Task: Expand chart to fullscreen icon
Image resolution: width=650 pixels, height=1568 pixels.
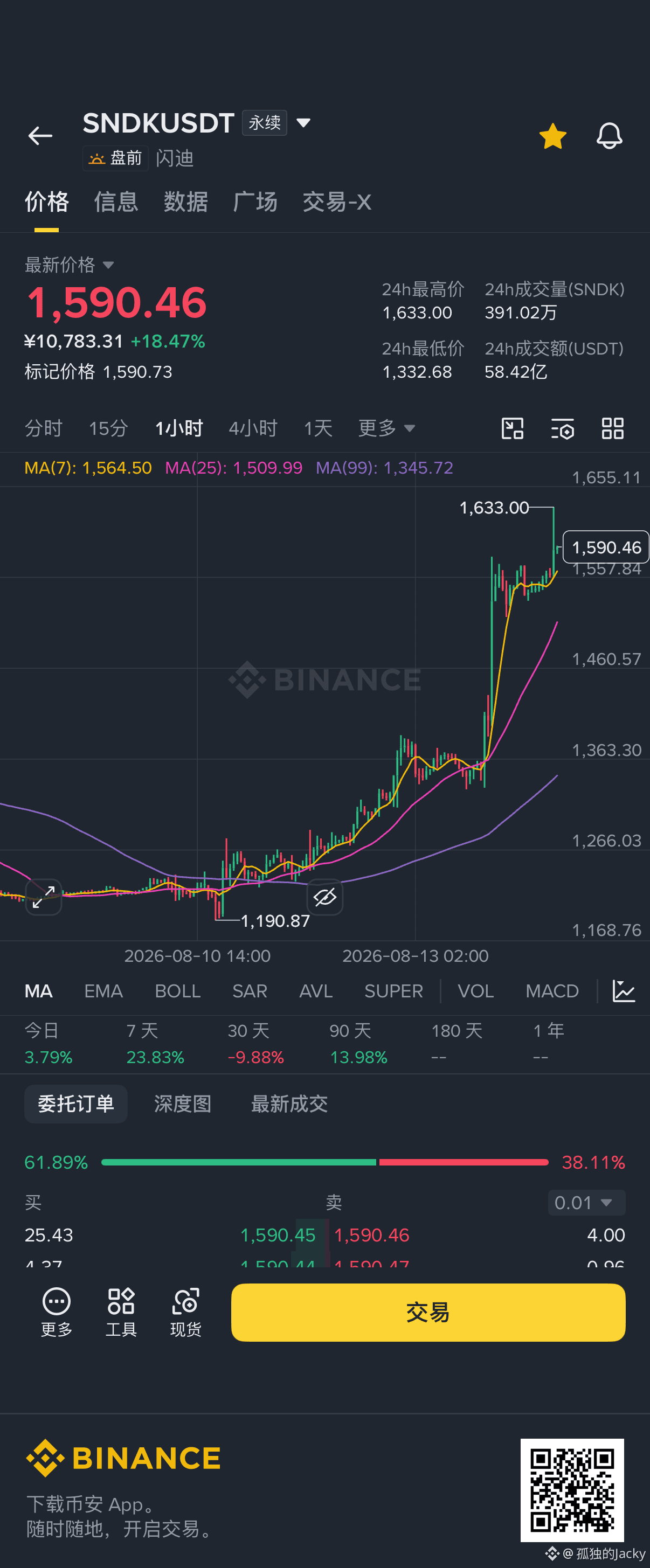Action: pos(44,897)
